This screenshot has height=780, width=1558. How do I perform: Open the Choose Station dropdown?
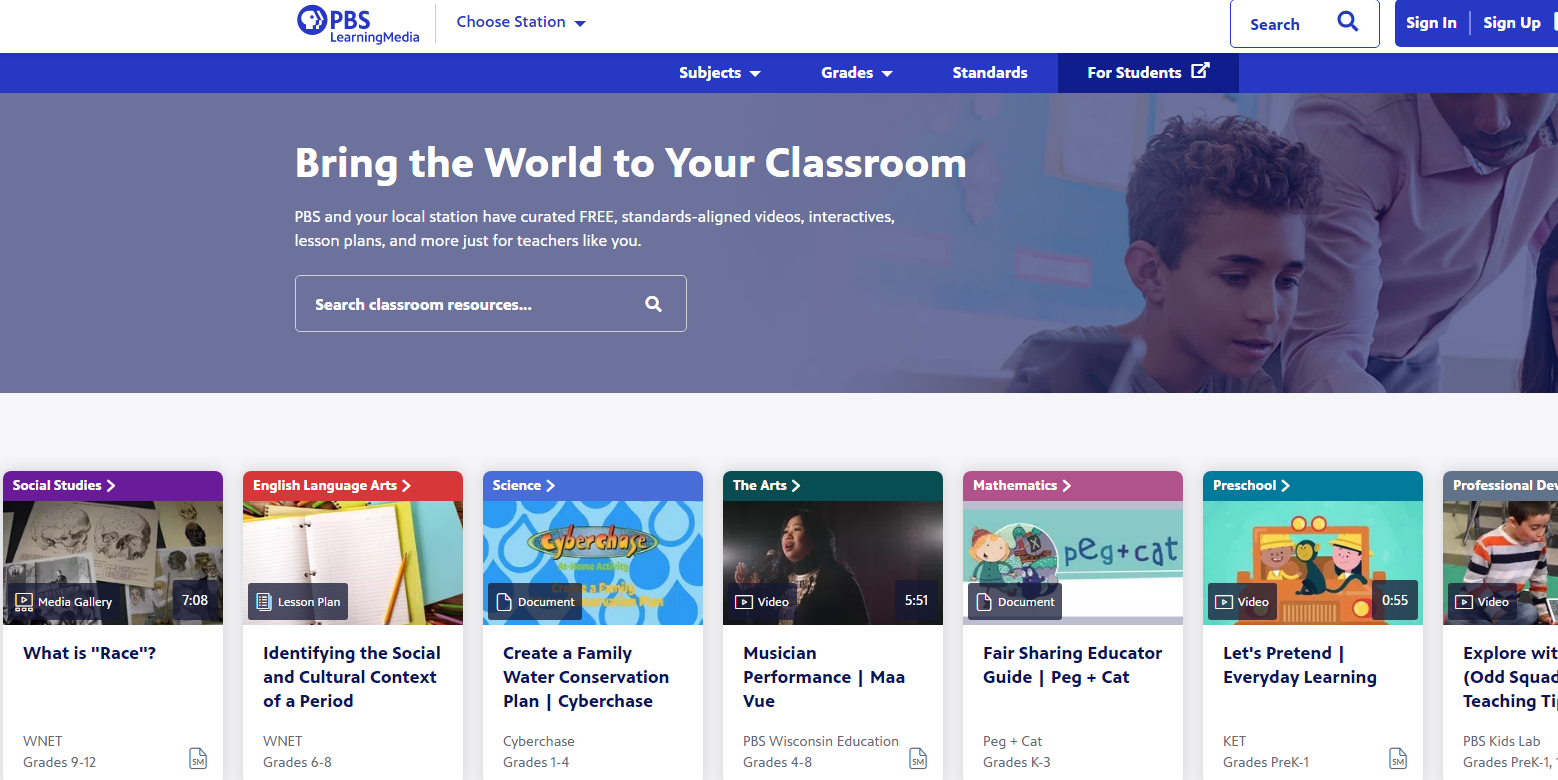tap(520, 22)
